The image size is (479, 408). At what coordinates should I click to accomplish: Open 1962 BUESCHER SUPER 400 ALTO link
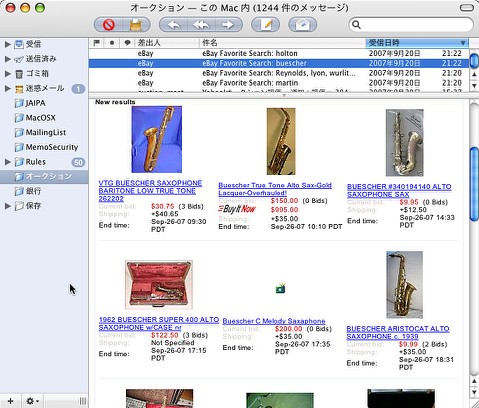(159, 323)
